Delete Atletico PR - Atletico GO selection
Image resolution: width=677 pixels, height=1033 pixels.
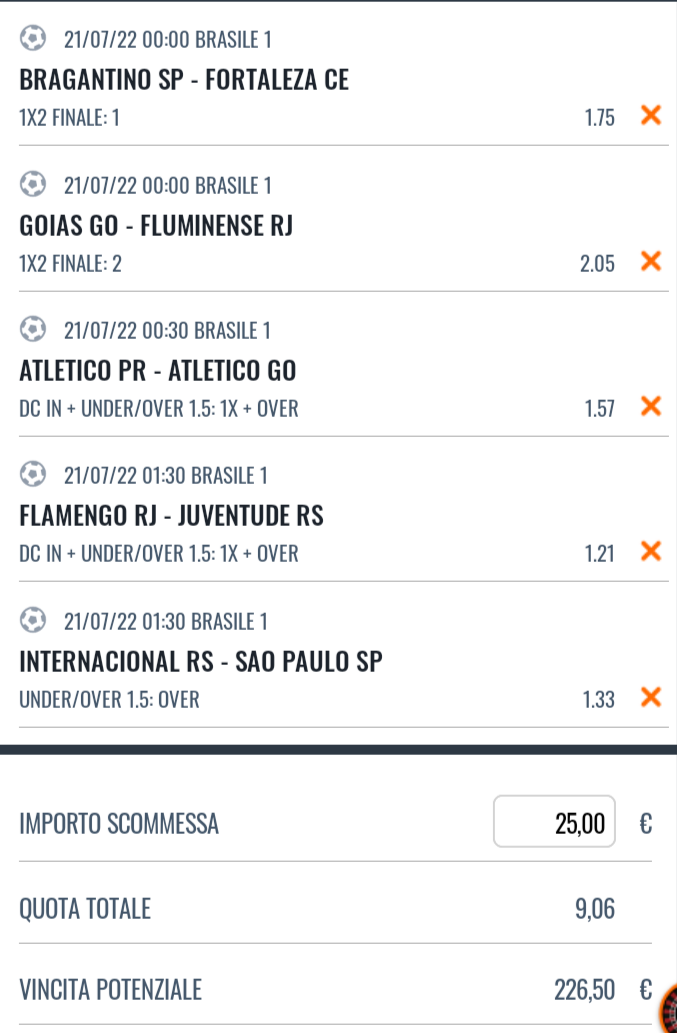coord(651,406)
